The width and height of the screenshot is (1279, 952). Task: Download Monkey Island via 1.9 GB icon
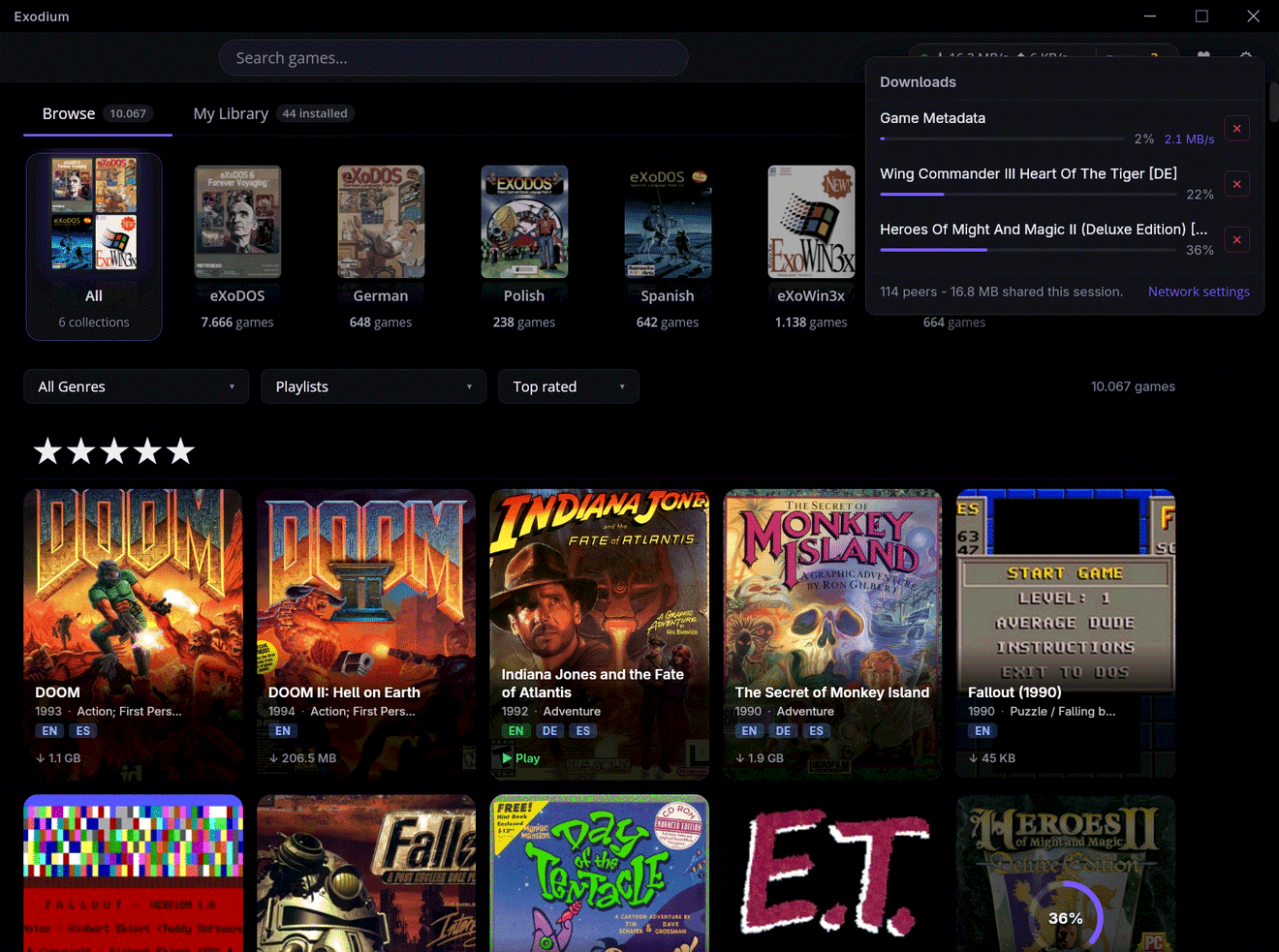pos(760,758)
